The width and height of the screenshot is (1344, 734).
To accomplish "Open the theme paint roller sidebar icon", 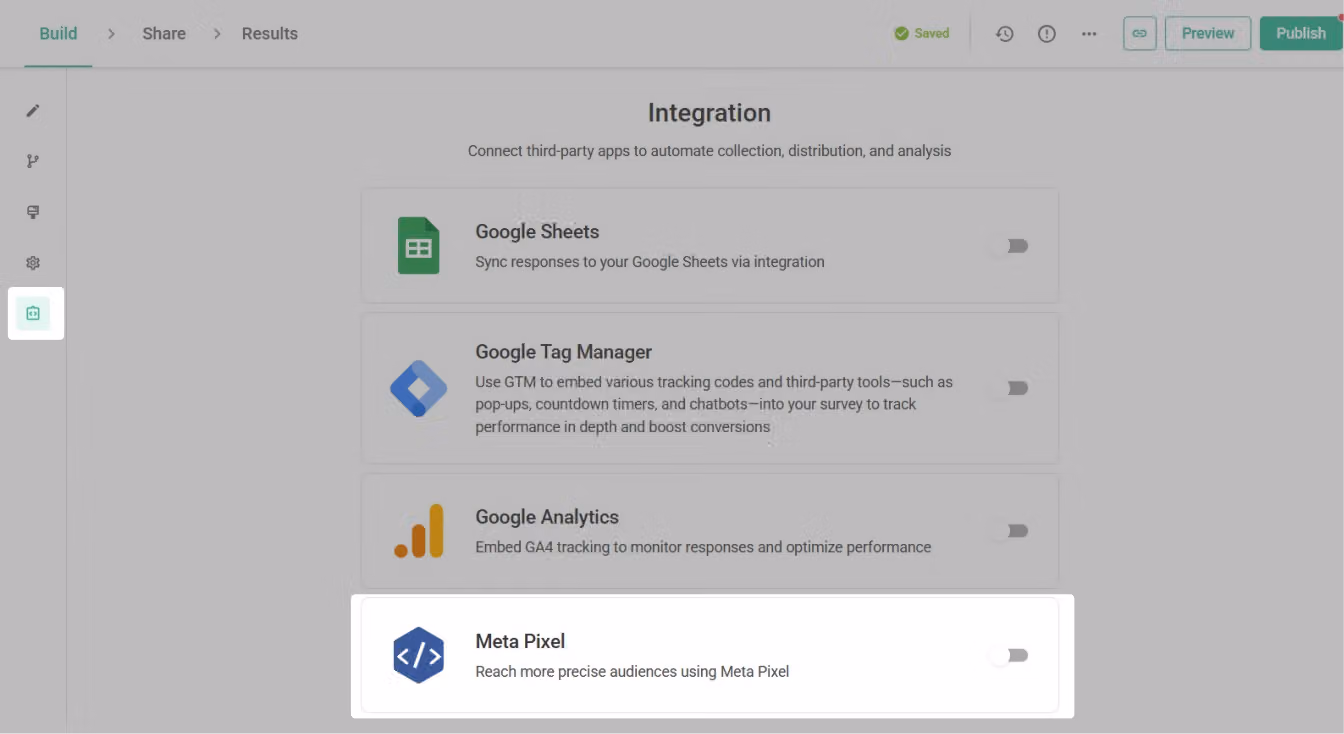I will 33,212.
